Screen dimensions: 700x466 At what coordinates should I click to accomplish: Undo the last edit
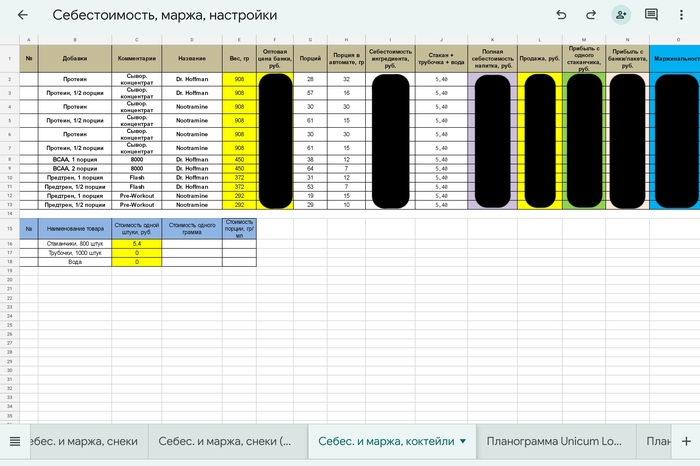(561, 15)
